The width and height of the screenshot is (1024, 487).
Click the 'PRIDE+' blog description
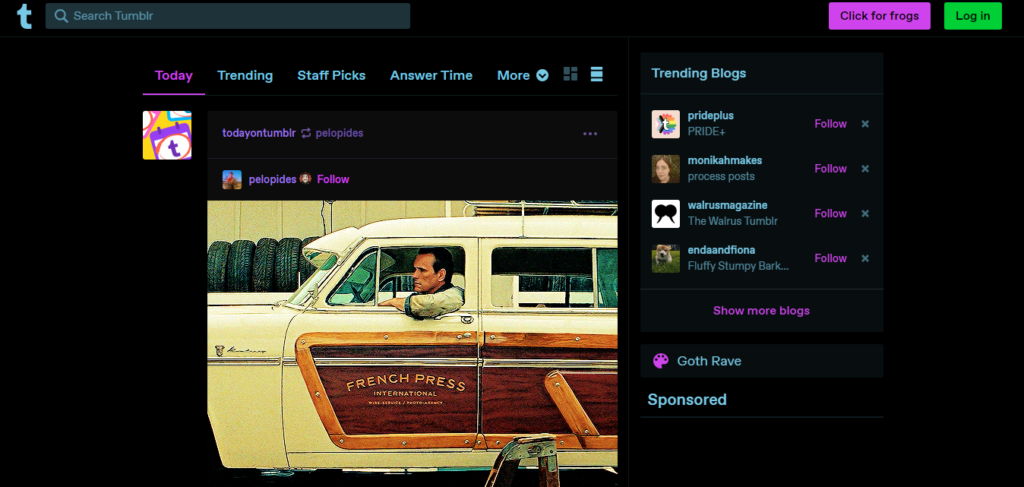(707, 132)
